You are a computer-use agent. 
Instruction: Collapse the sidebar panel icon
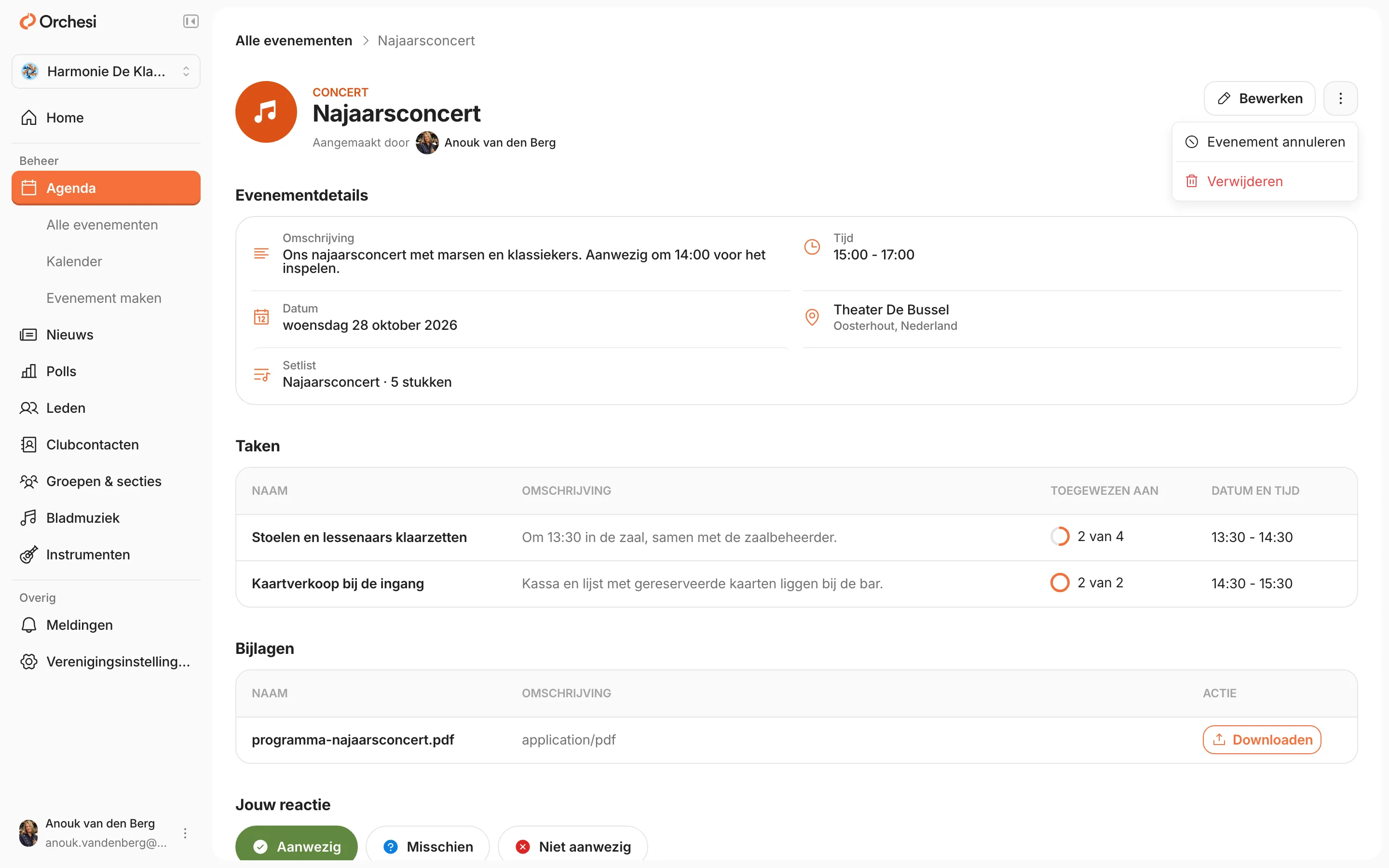[x=191, y=21]
